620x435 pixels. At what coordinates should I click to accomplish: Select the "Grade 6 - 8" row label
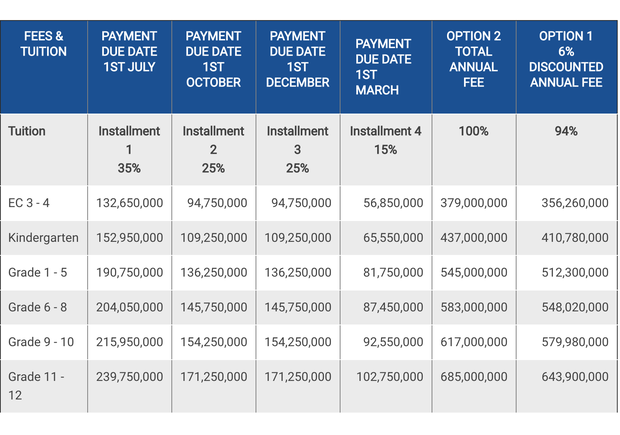point(39,307)
